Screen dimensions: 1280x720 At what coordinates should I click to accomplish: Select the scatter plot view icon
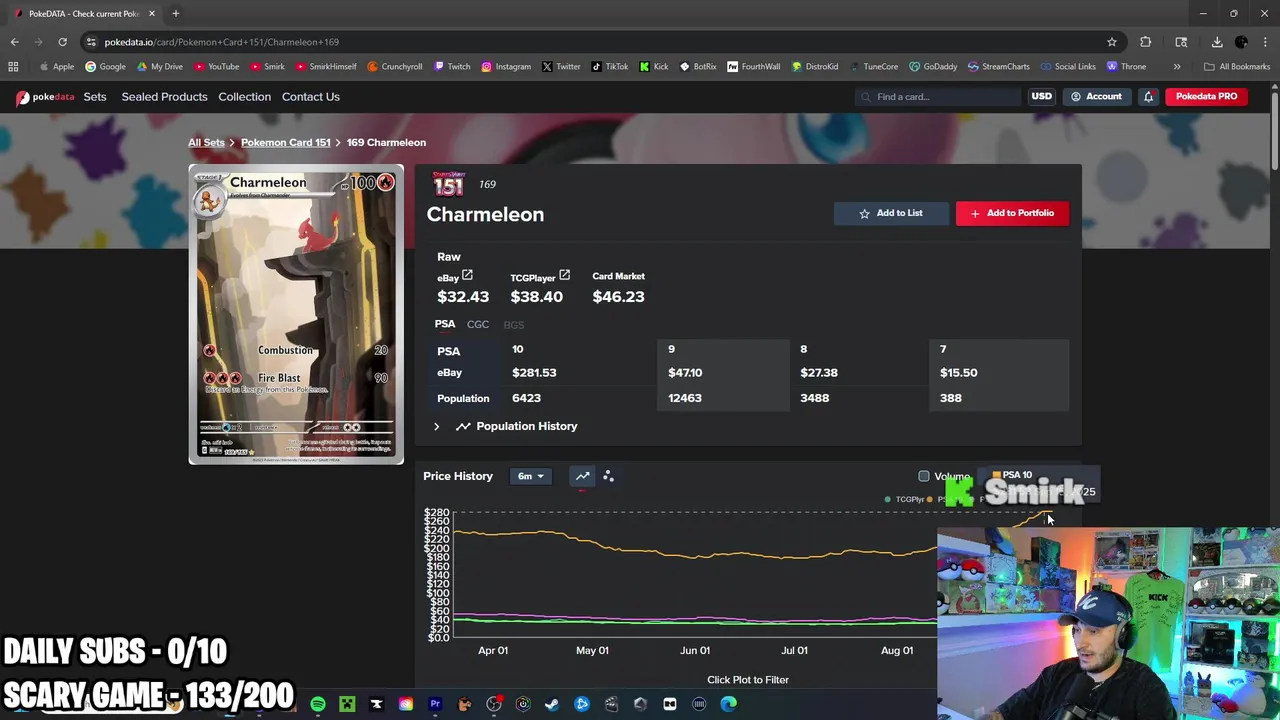coord(608,476)
